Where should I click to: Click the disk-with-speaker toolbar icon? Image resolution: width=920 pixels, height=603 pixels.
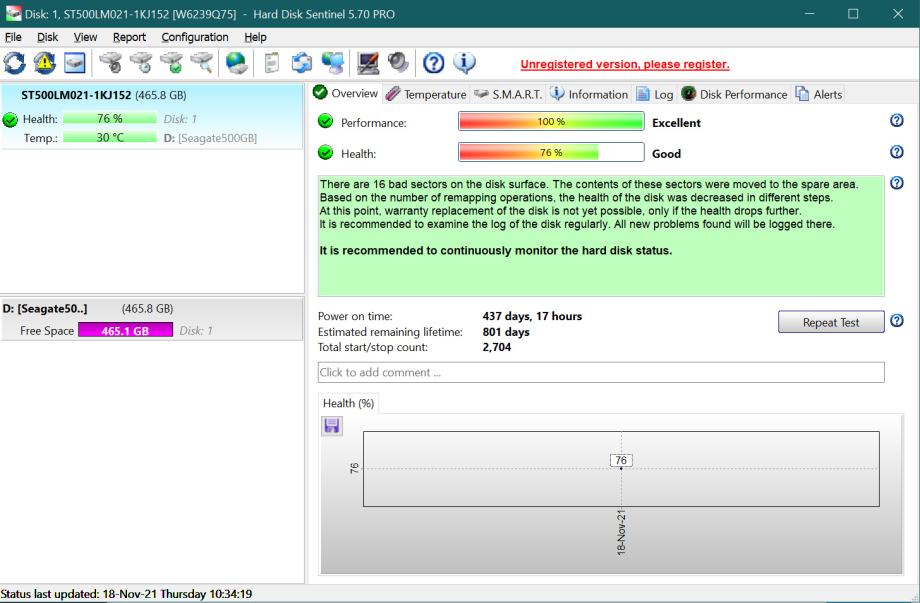(111, 63)
